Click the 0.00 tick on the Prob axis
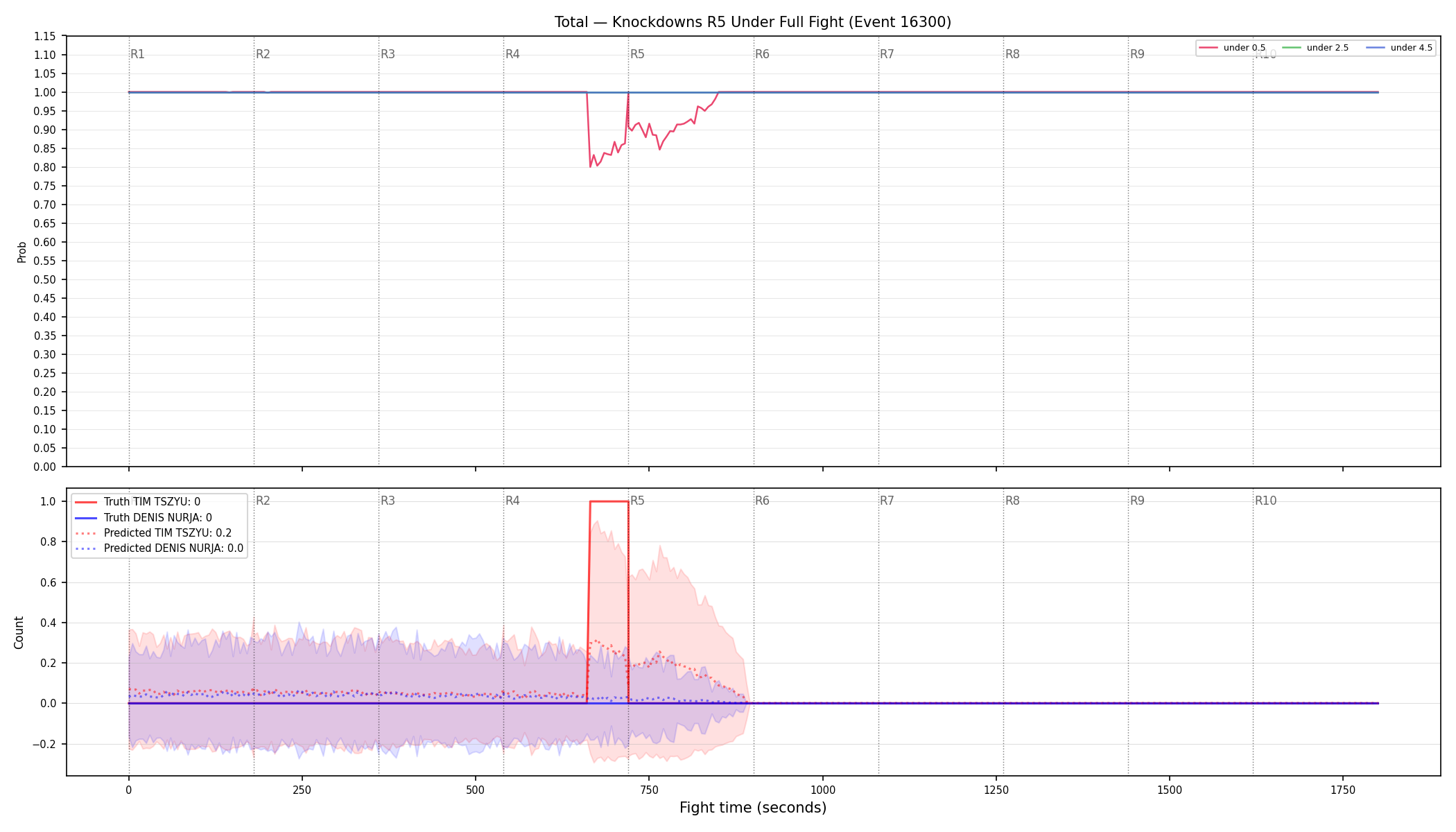Viewport: 1456px width, 832px height. point(45,467)
